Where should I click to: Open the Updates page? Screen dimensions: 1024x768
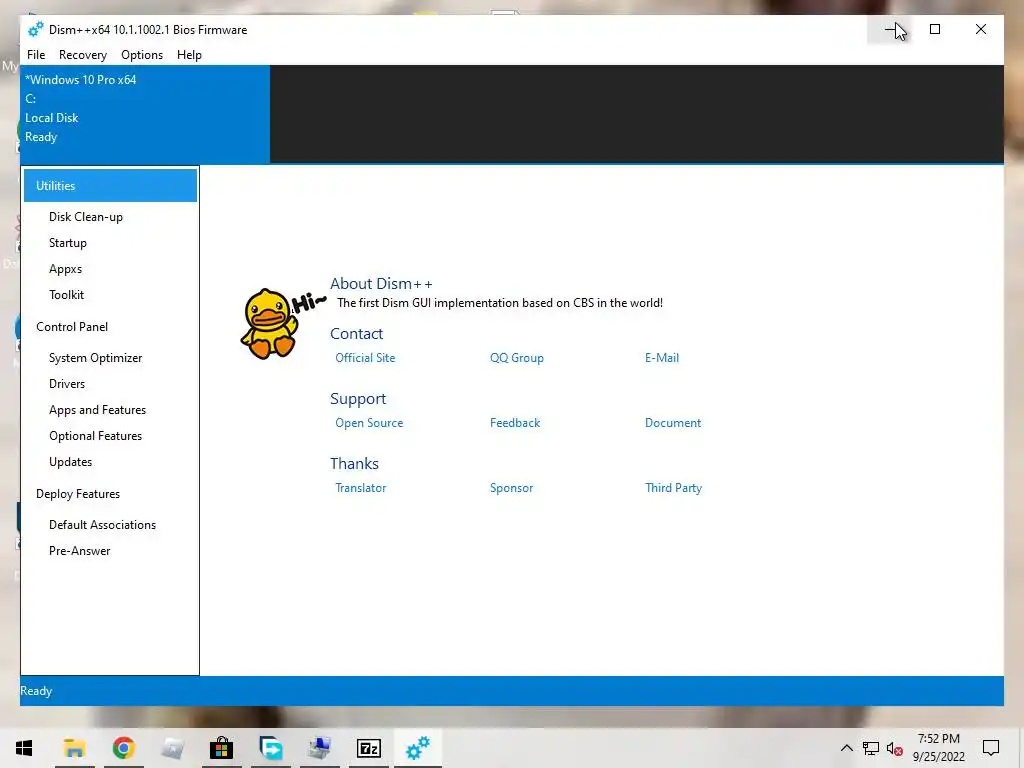tap(71, 462)
